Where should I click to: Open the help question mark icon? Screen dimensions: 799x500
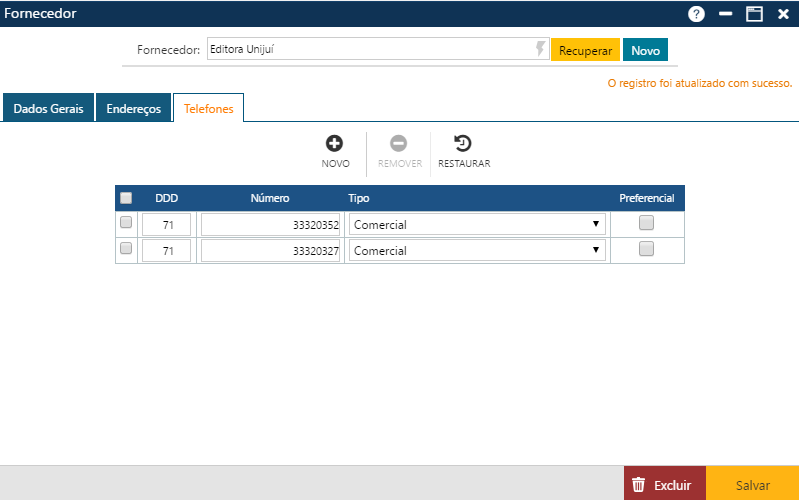coord(696,14)
